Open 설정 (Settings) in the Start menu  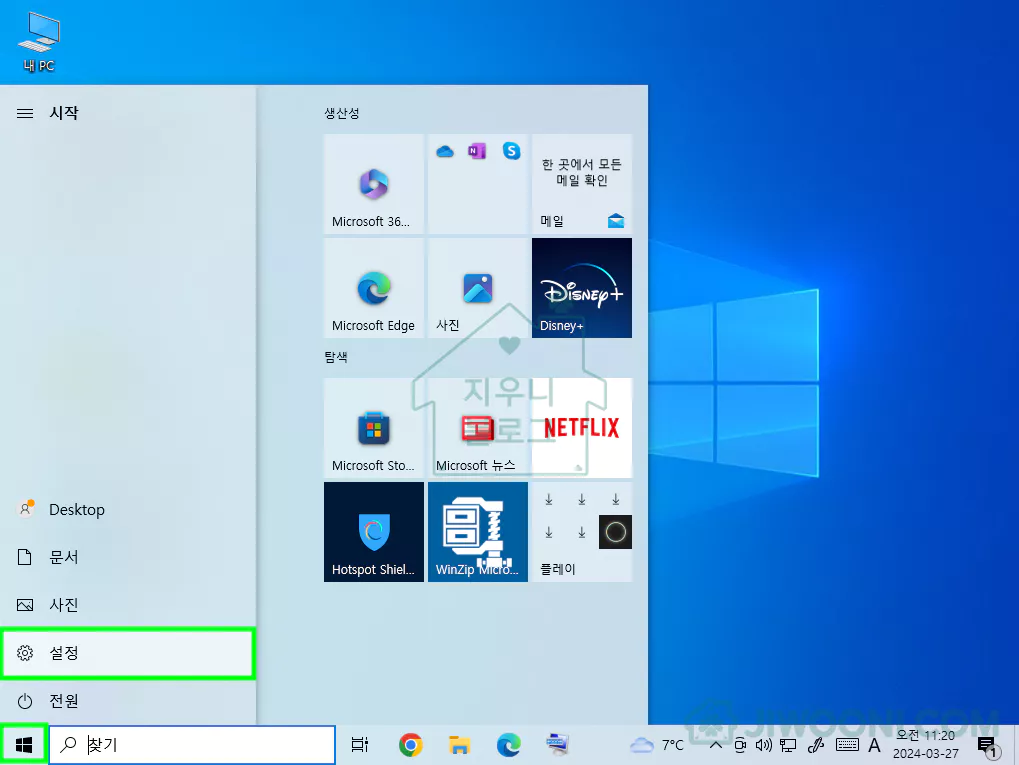128,654
